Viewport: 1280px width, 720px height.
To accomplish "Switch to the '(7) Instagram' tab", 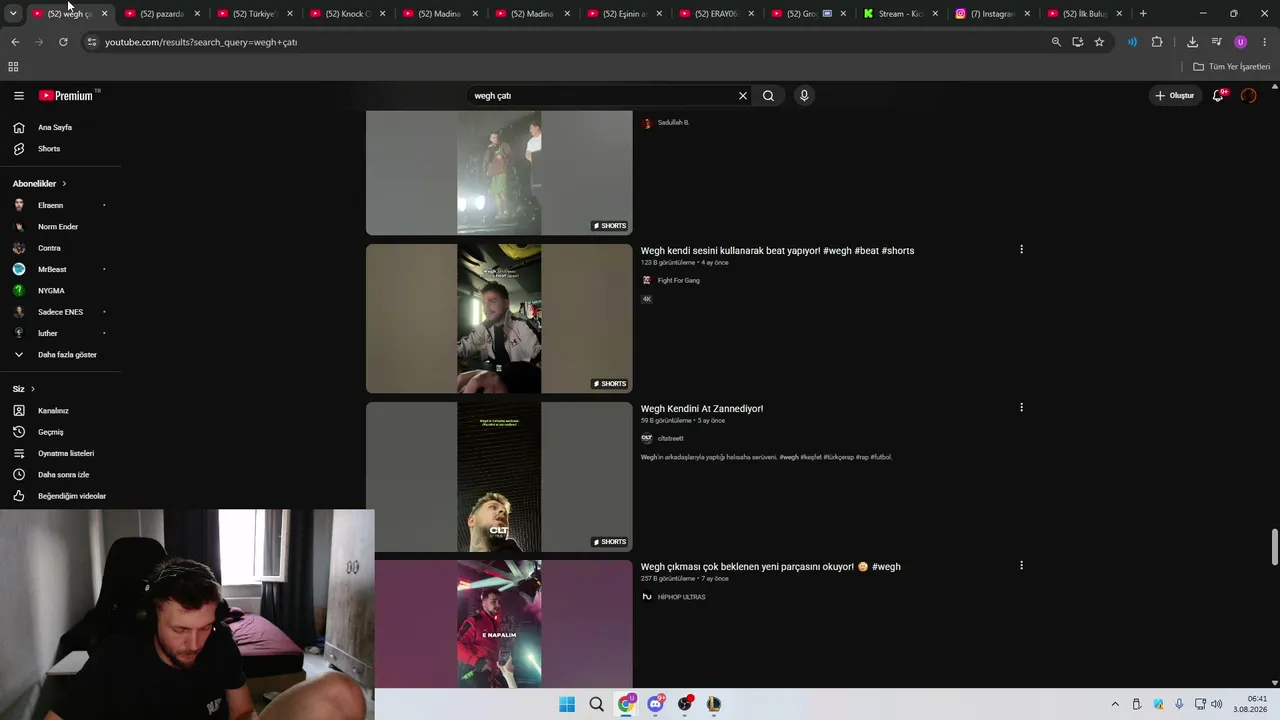I will coord(993,14).
